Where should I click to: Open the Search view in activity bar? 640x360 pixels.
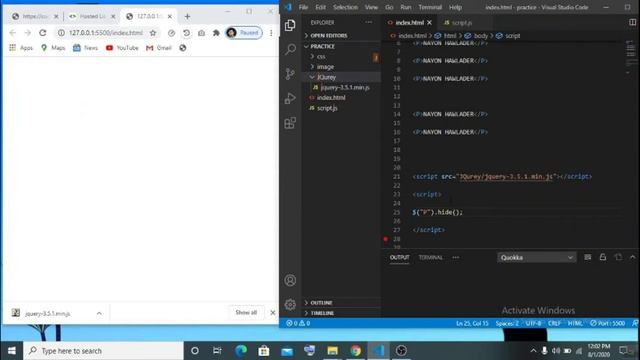click(x=290, y=49)
